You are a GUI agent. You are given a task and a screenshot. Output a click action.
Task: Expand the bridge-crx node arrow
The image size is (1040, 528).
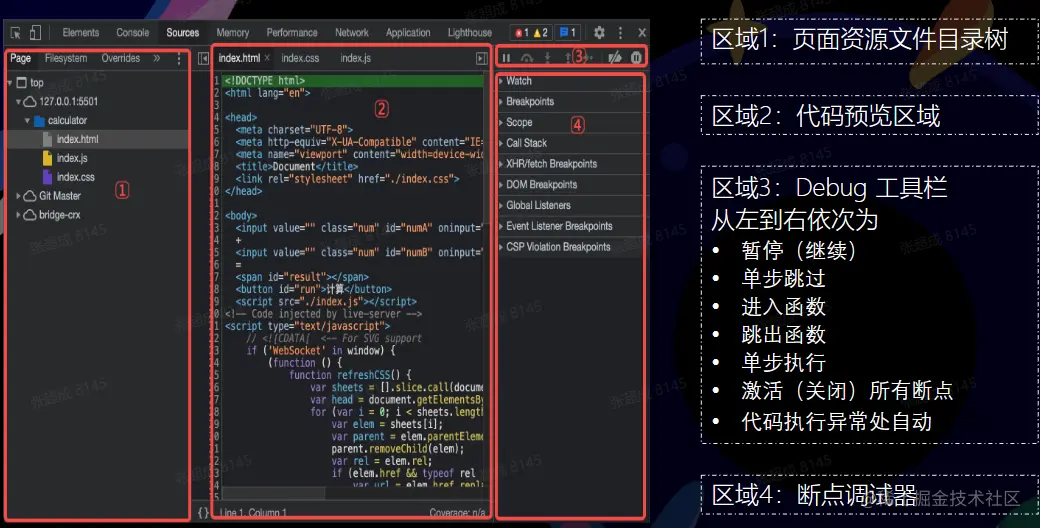(x=19, y=215)
